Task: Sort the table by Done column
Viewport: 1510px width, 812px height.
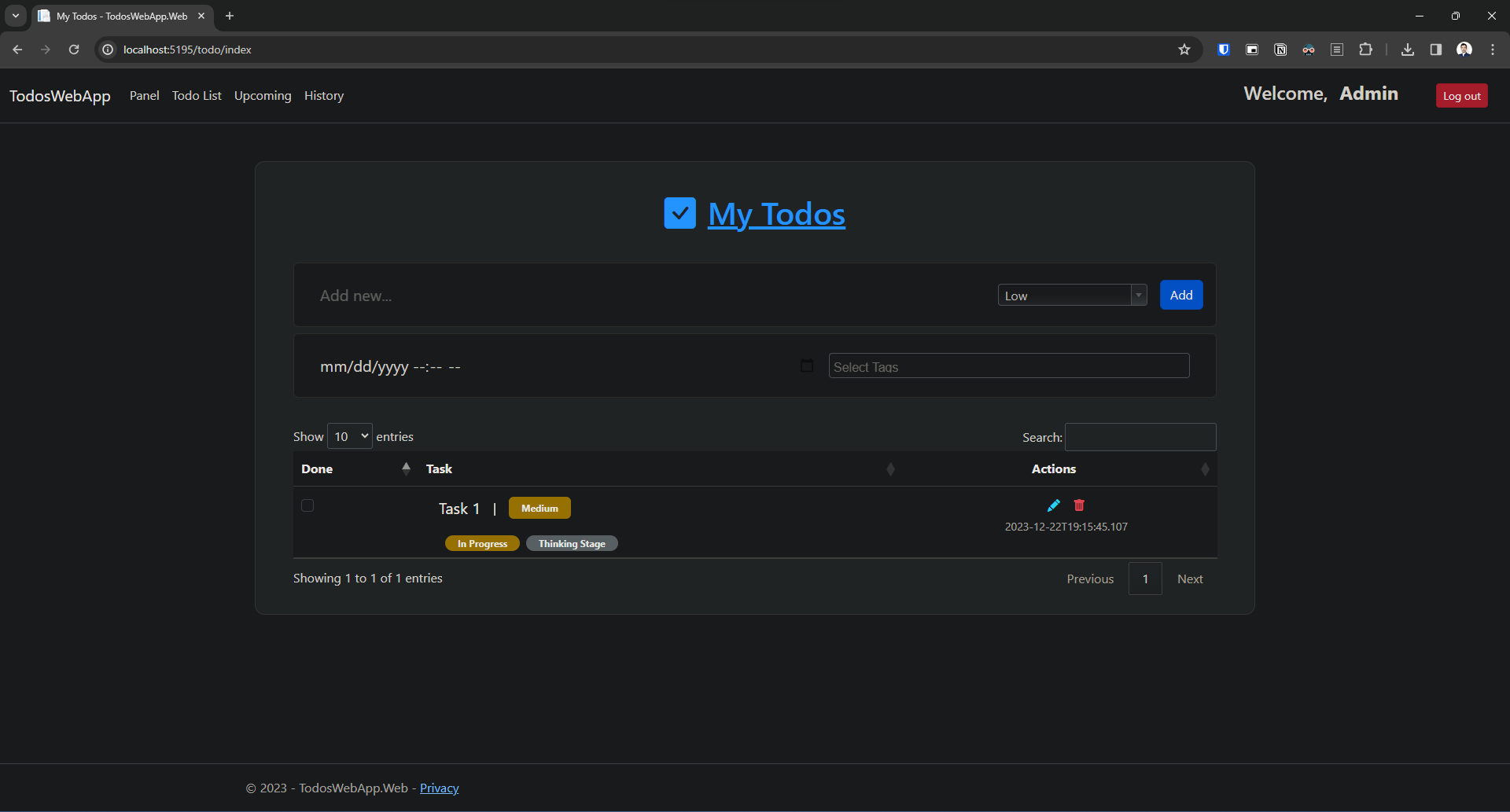Action: [x=355, y=468]
